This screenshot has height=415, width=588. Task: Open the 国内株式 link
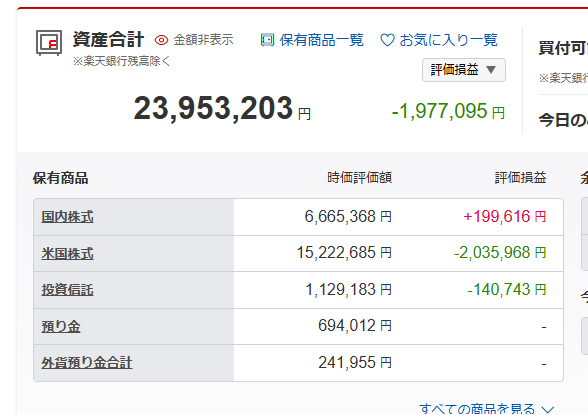tap(68, 217)
